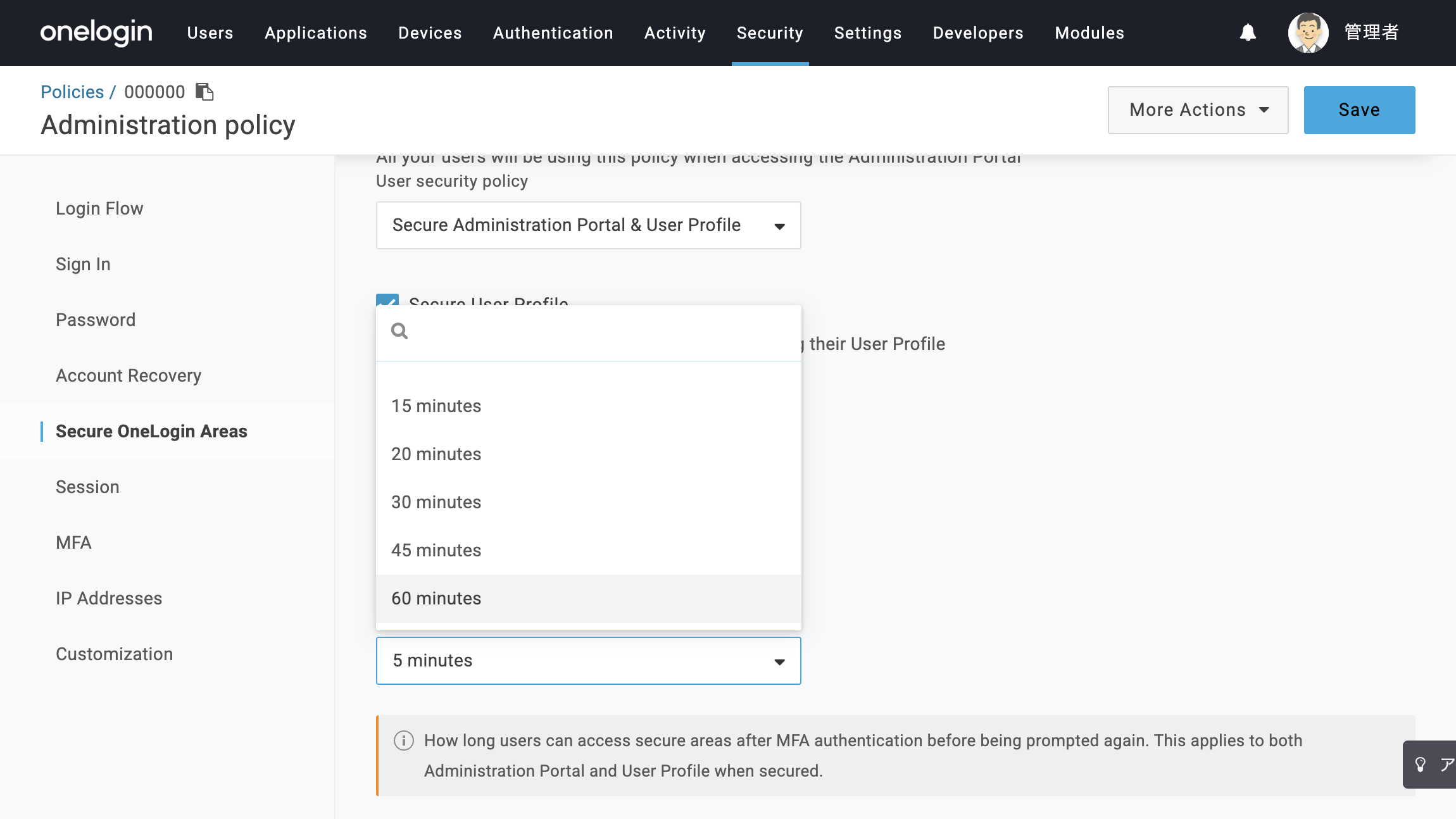Choose the 45 minutes option
Viewport: 1456px width, 819px height.
[x=589, y=551]
